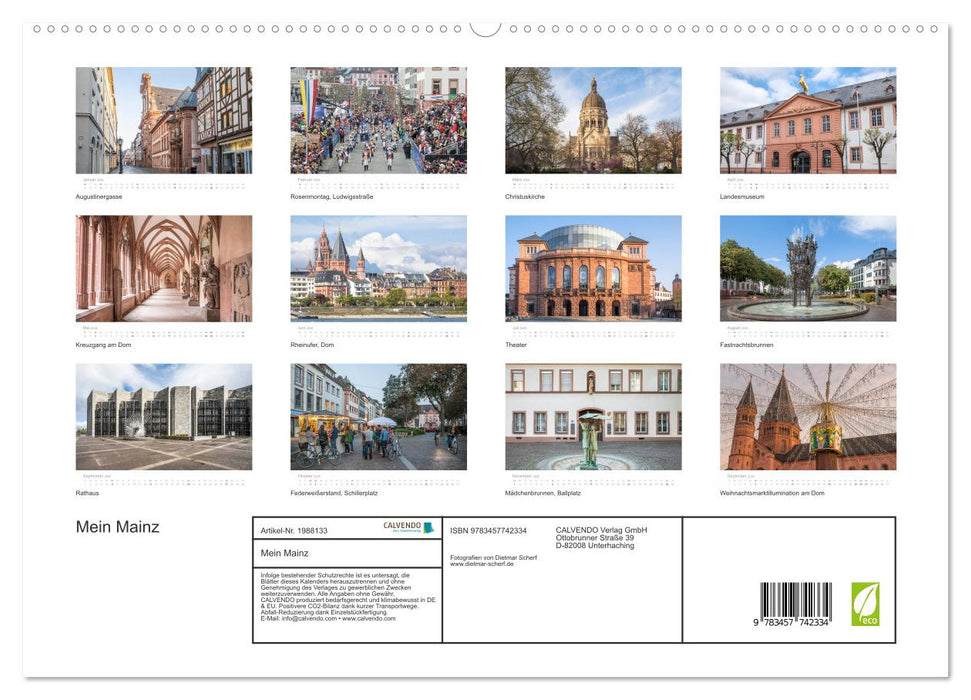Open the www.dietmar-scherf.de photographer link

point(481,563)
